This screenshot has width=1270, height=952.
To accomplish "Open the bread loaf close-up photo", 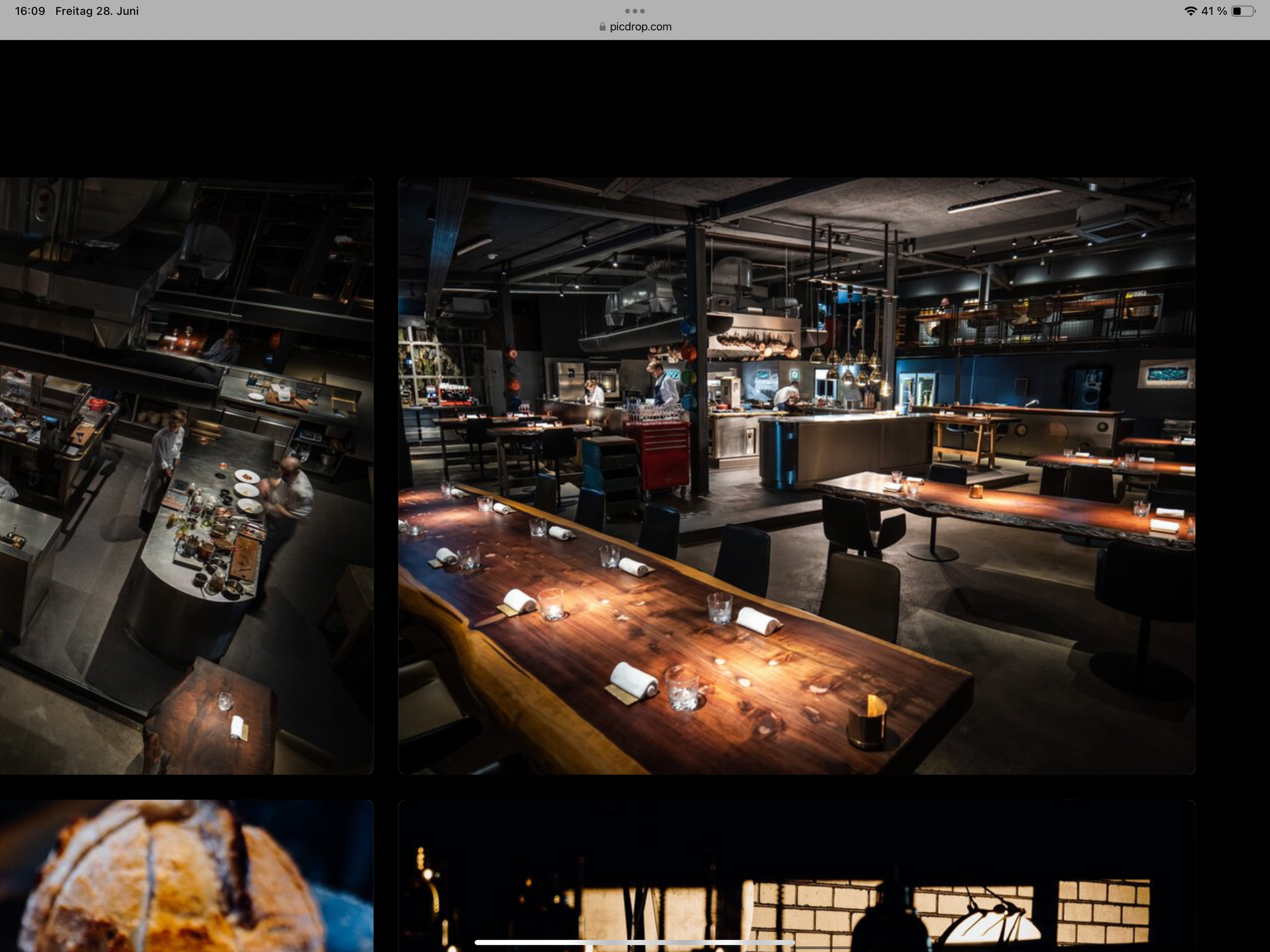I will [186, 876].
